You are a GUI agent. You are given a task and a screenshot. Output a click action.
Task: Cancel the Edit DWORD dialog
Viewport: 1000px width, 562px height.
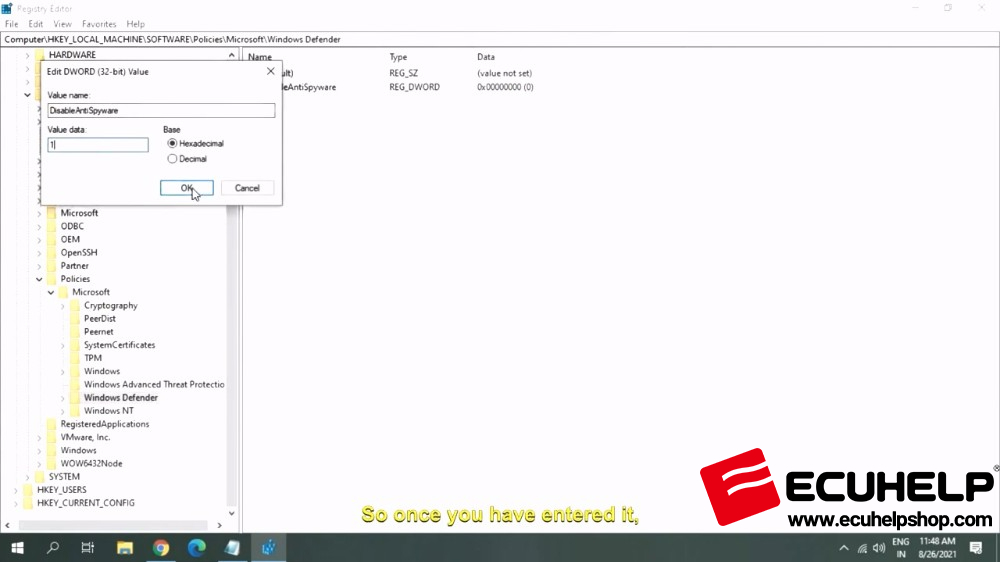coord(247,188)
